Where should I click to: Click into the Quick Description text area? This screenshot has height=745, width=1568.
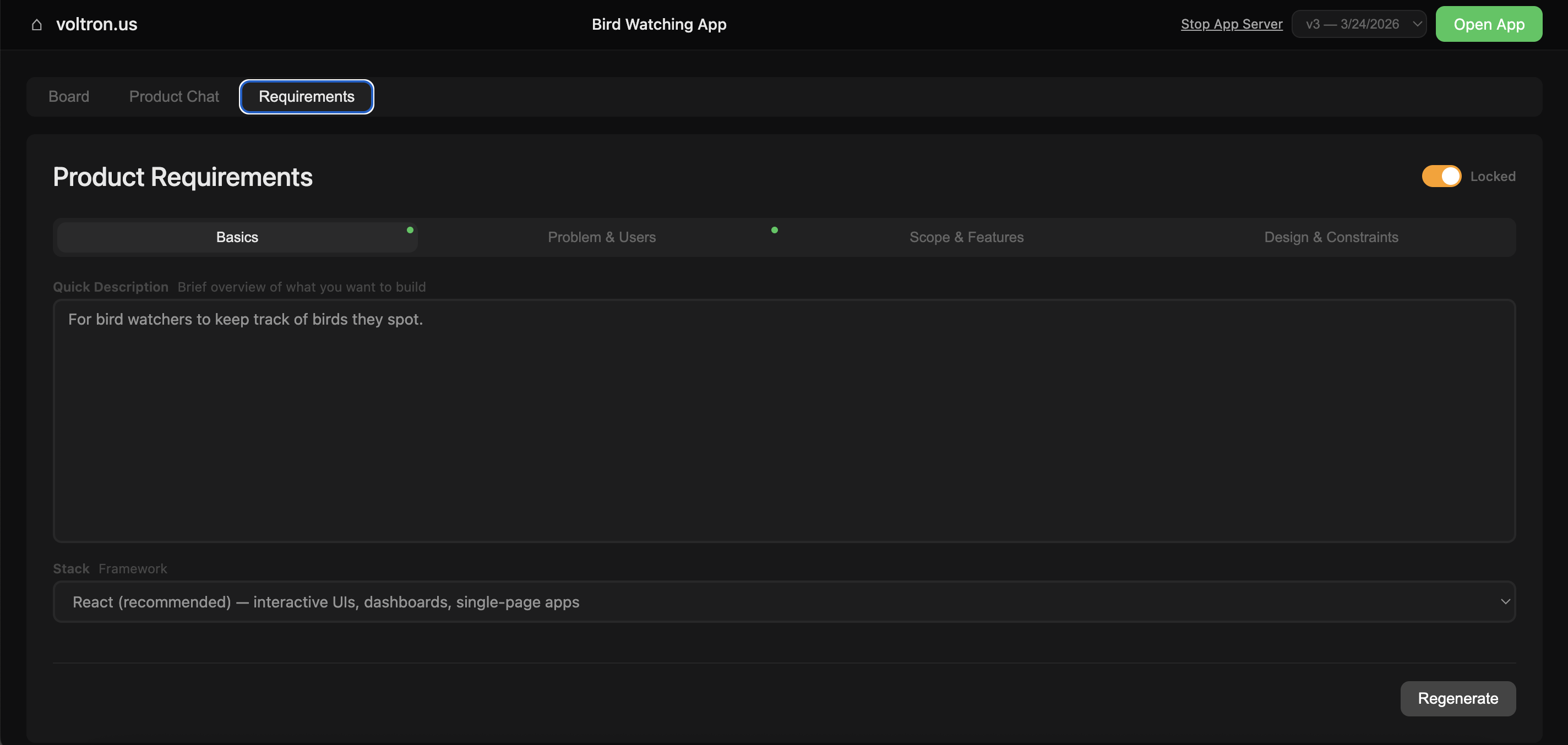point(783,420)
